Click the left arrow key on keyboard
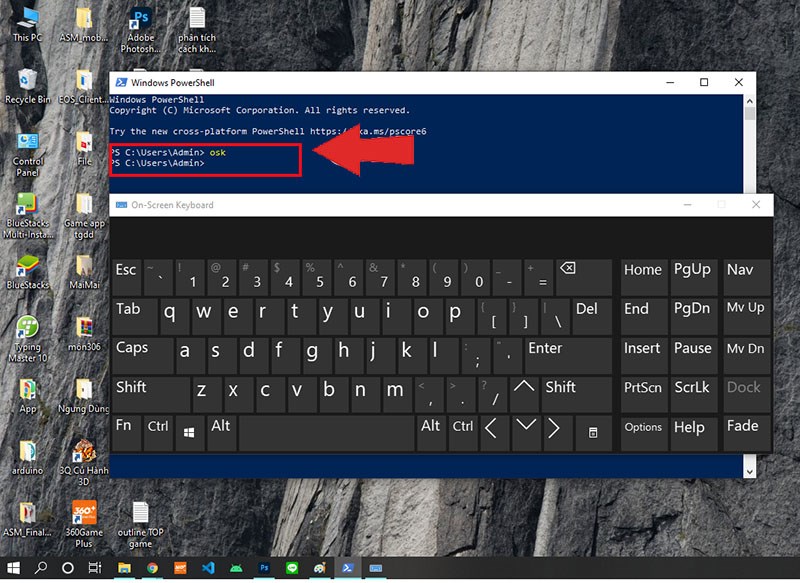800x583 pixels. pos(492,433)
